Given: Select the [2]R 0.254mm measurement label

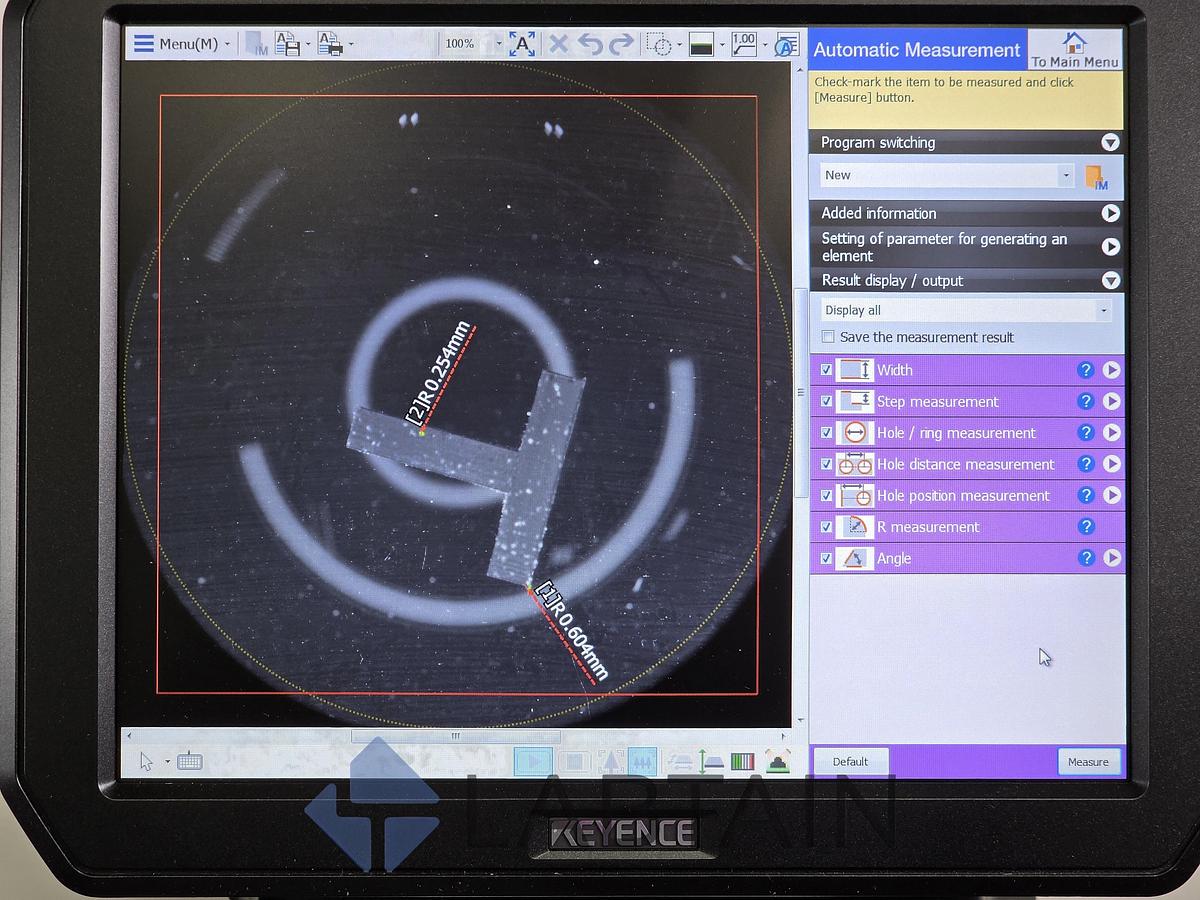Looking at the screenshot, I should (438, 373).
